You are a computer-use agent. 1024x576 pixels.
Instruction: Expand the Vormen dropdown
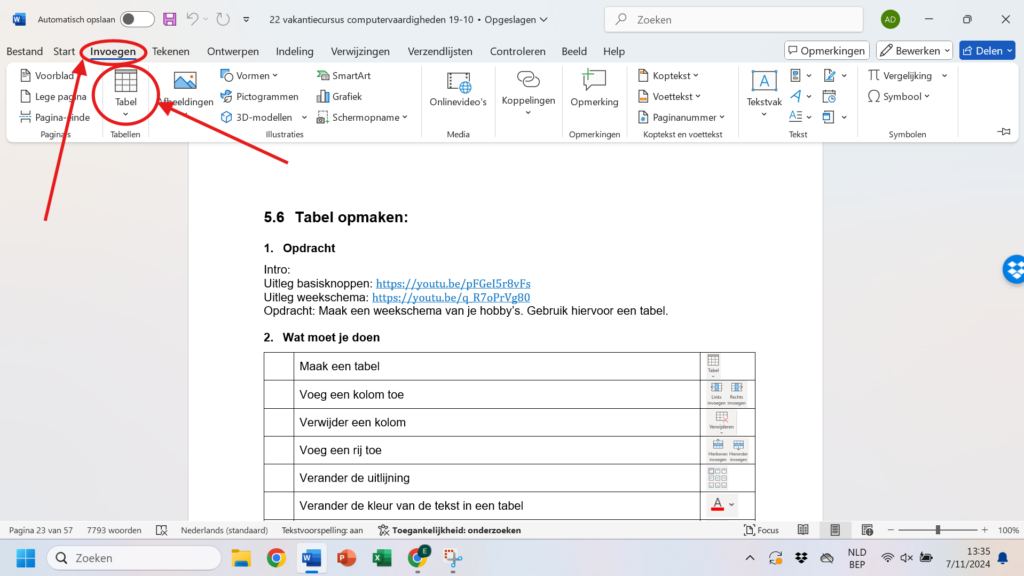coord(250,75)
